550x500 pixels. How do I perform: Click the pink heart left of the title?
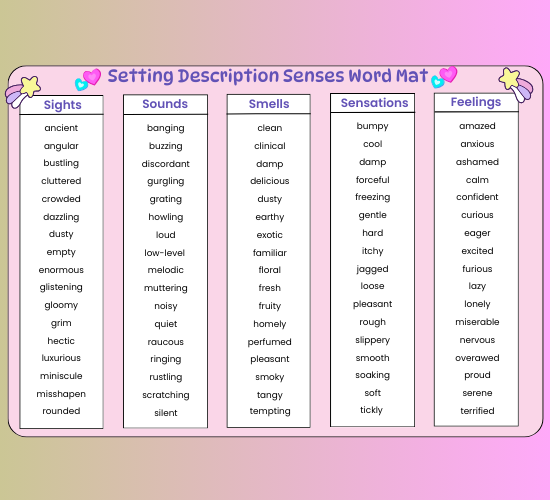pos(92,76)
